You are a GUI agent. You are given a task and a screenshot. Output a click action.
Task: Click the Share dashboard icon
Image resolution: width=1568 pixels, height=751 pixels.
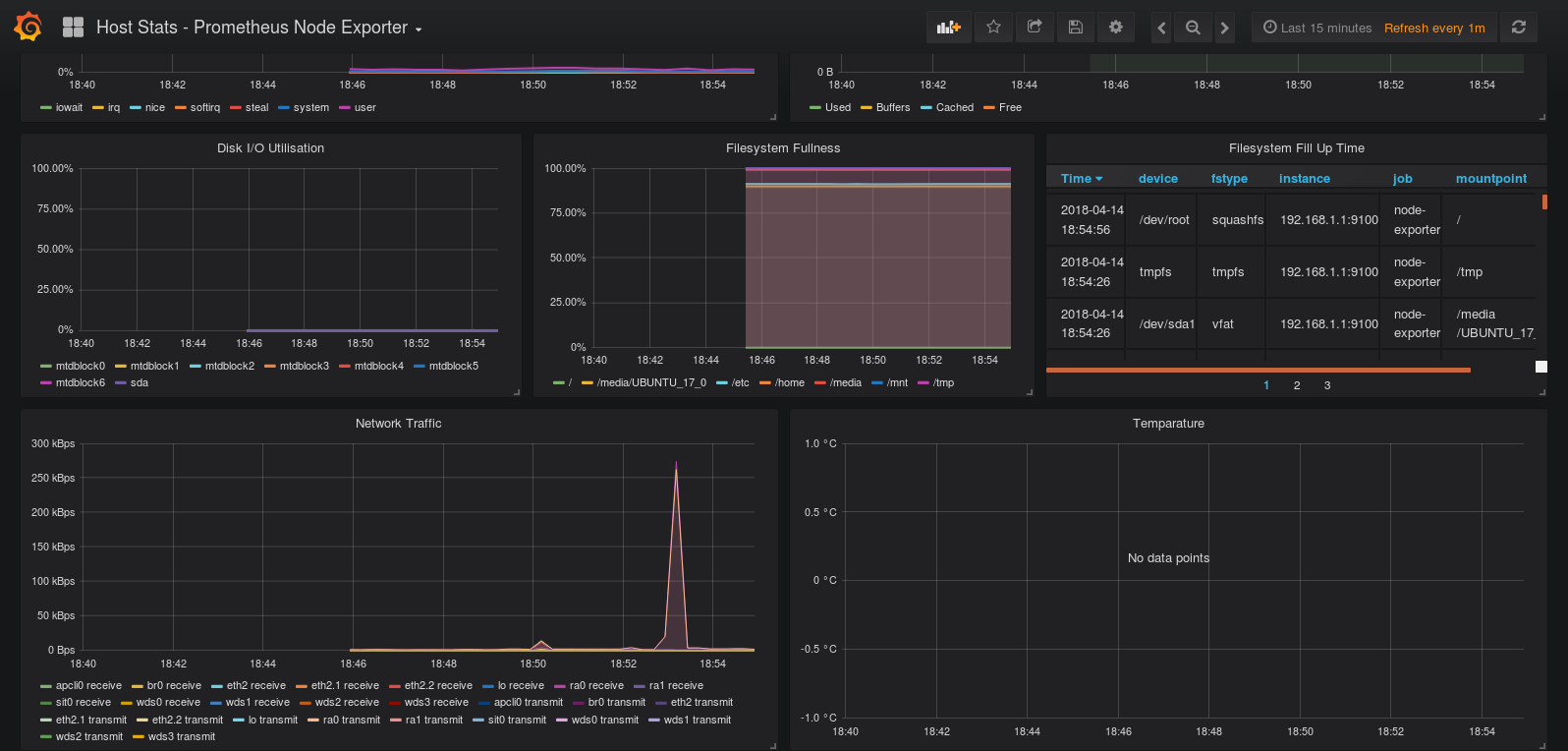point(1035,28)
